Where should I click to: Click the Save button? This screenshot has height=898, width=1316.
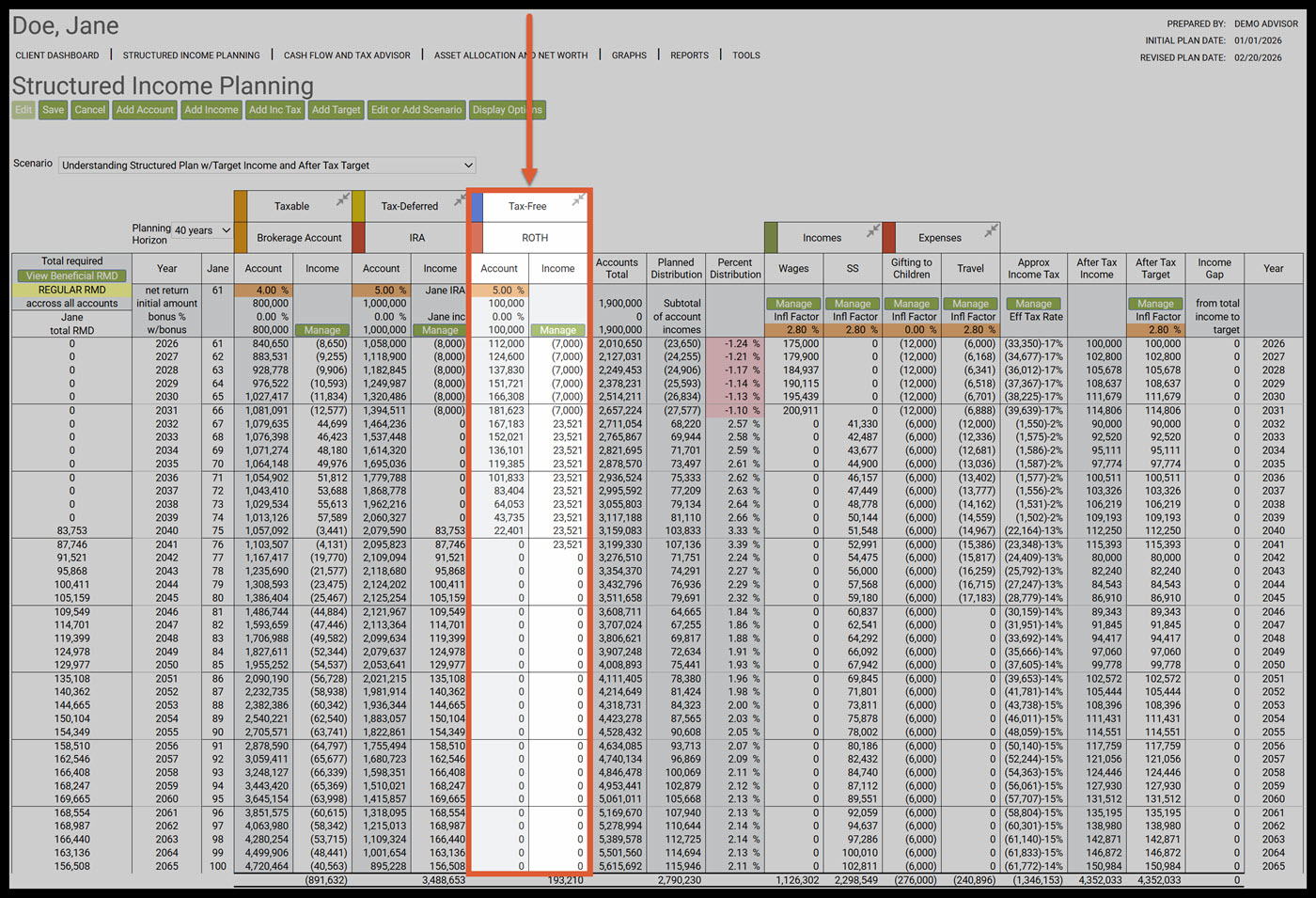pos(54,110)
